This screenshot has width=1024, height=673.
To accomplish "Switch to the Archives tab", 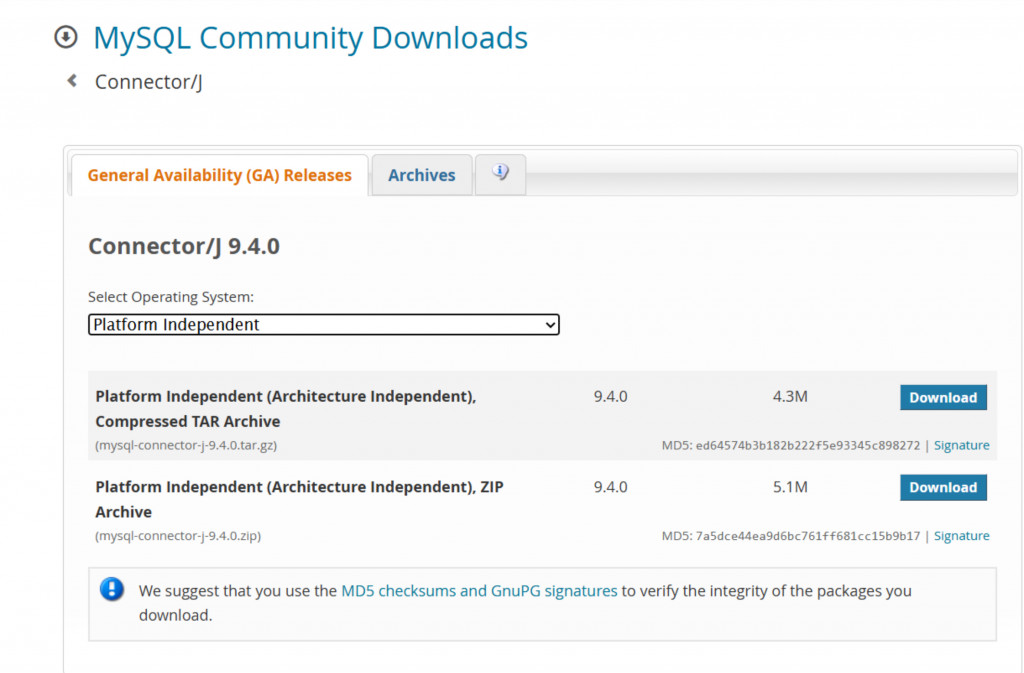I will pos(422,175).
